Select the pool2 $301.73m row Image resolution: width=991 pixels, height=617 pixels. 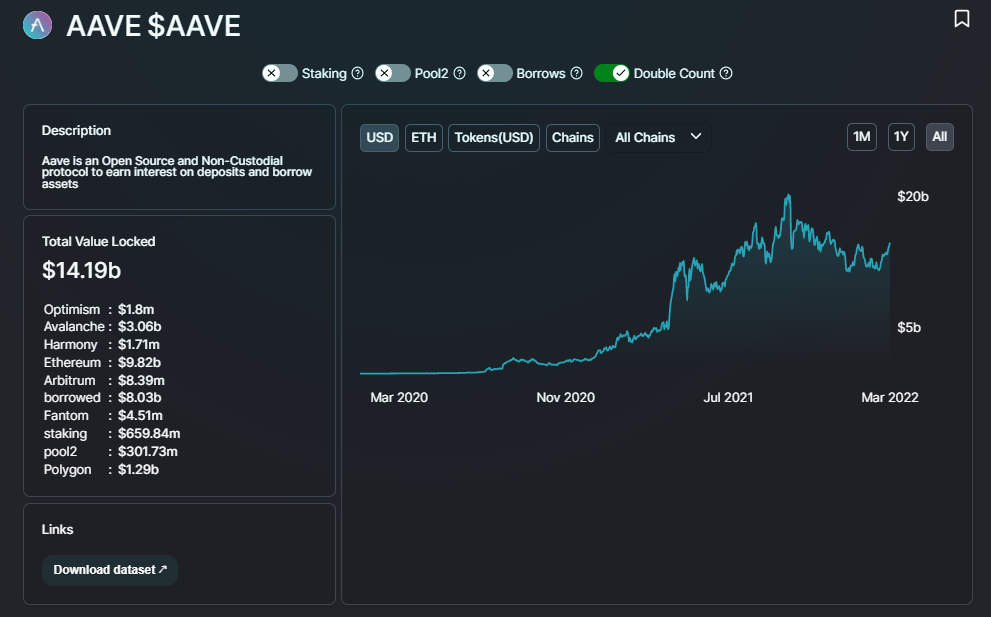[111, 451]
